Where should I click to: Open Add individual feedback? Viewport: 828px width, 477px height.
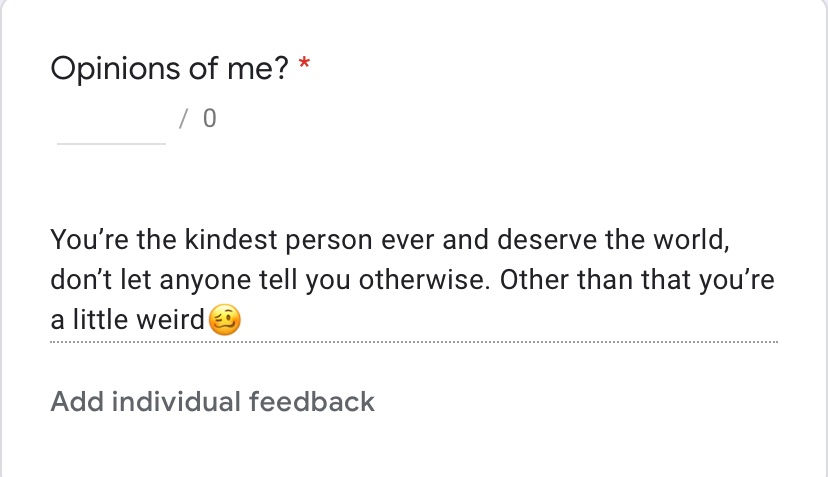[212, 402]
